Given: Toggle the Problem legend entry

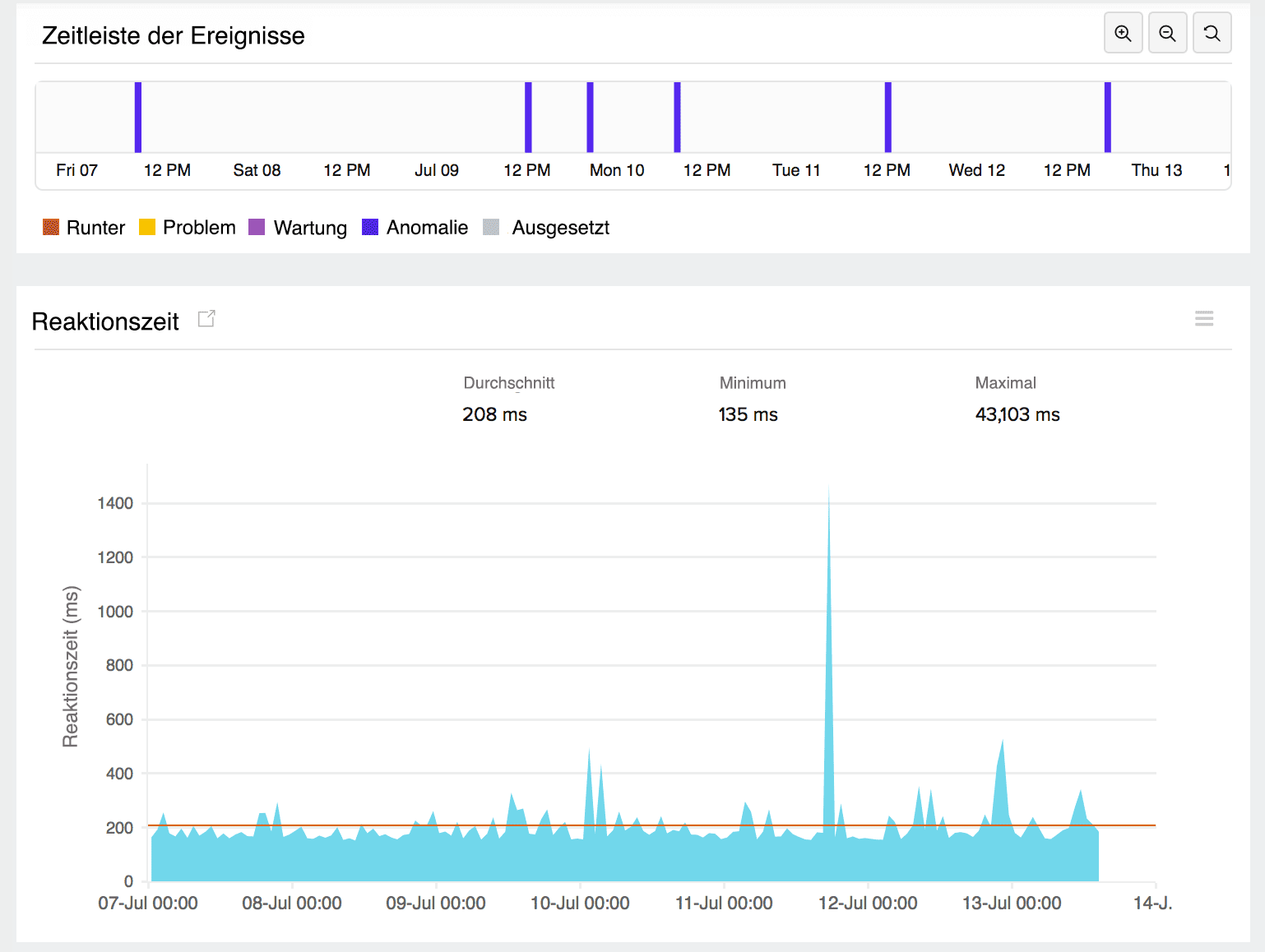Looking at the screenshot, I should pos(188,228).
